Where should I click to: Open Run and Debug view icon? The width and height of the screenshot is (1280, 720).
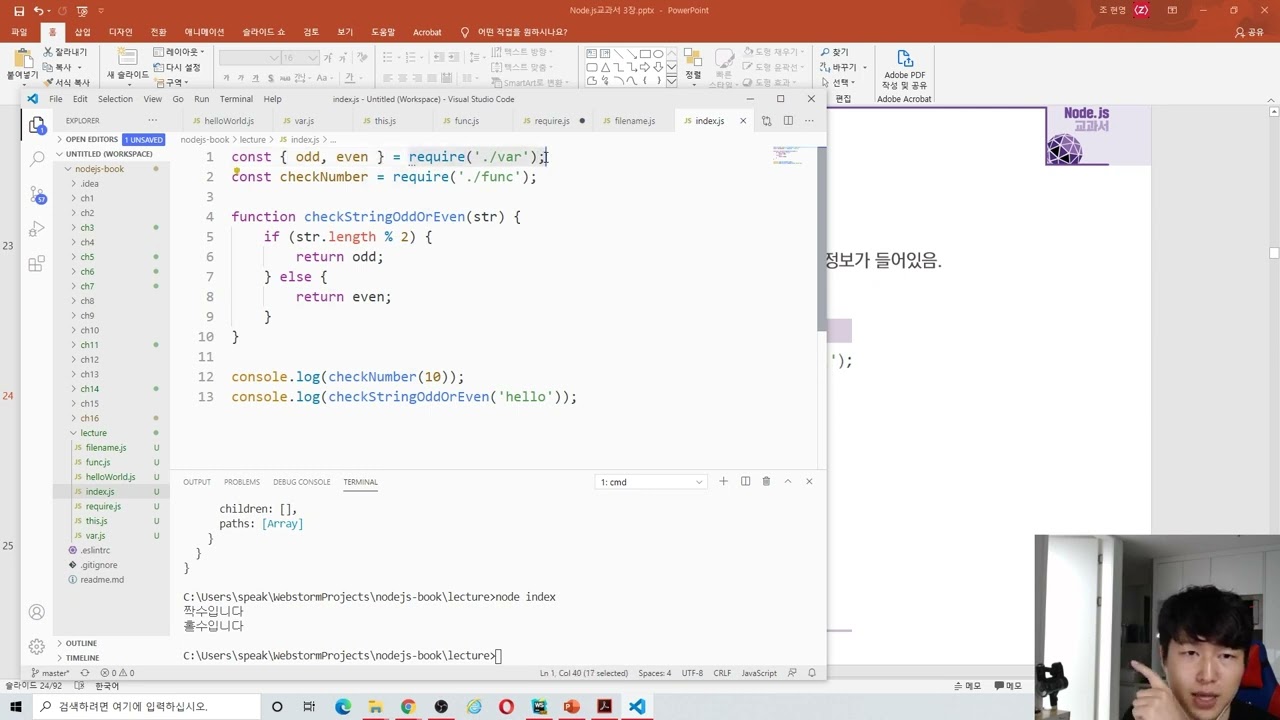(37, 229)
